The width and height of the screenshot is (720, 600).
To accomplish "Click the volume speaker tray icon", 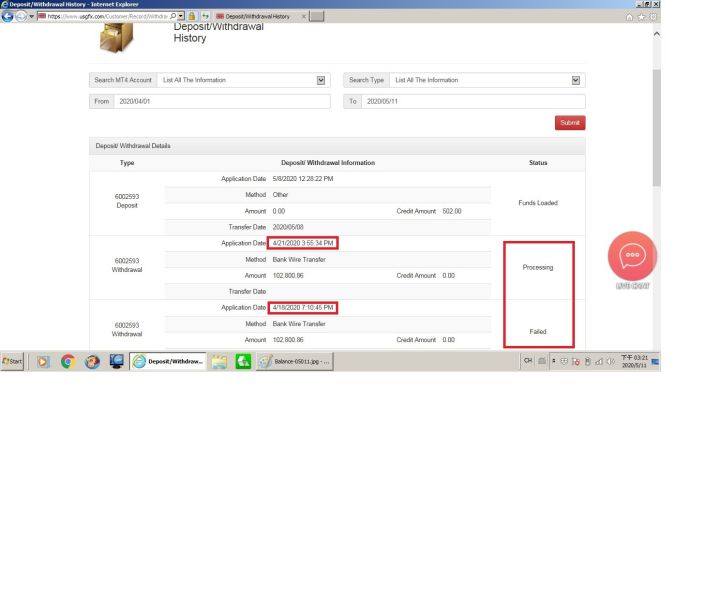I will [611, 362].
